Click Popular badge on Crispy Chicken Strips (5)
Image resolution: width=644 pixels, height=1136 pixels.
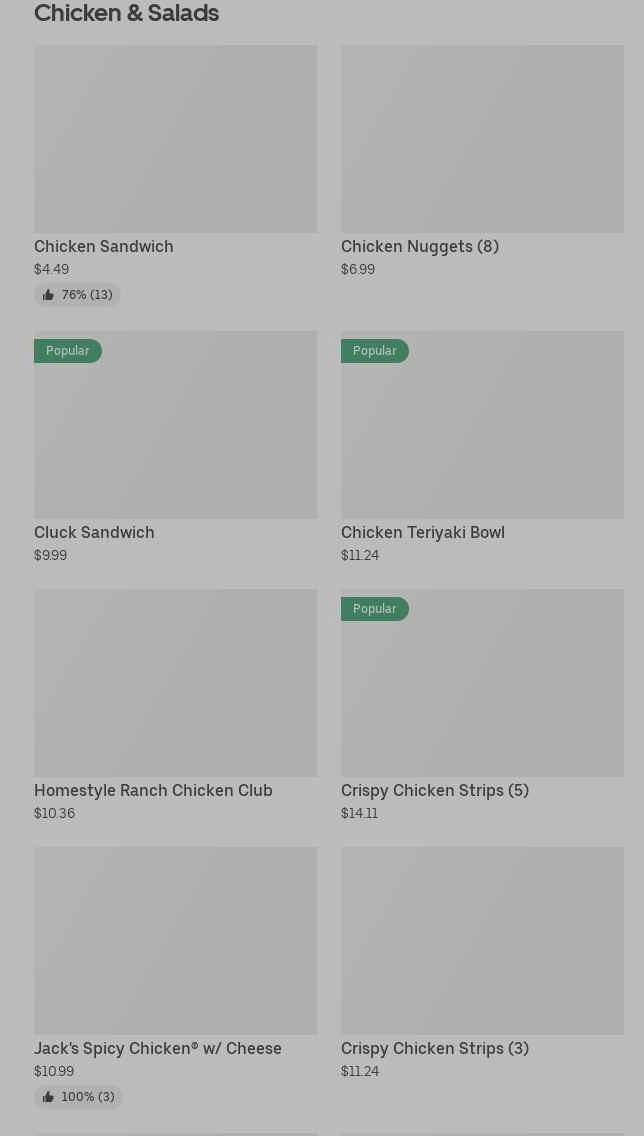click(x=375, y=609)
